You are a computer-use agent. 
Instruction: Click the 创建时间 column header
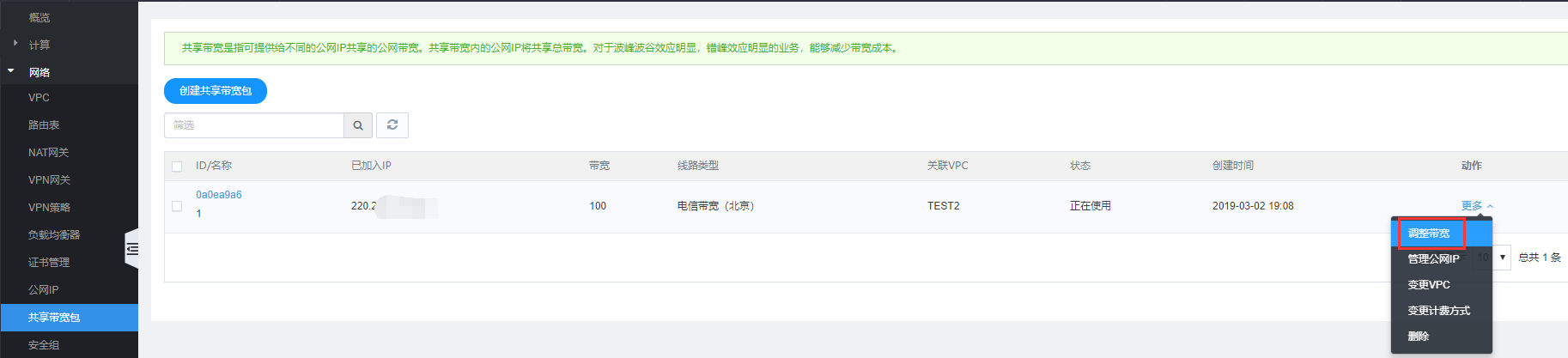point(1233,166)
